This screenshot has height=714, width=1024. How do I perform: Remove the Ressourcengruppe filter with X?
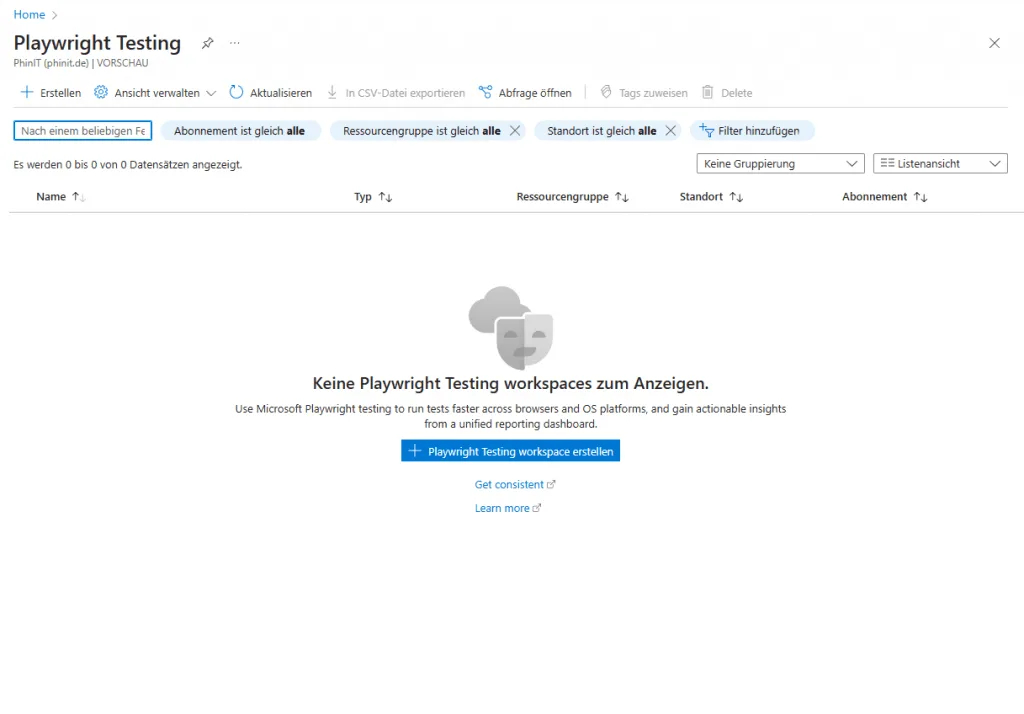coord(515,131)
